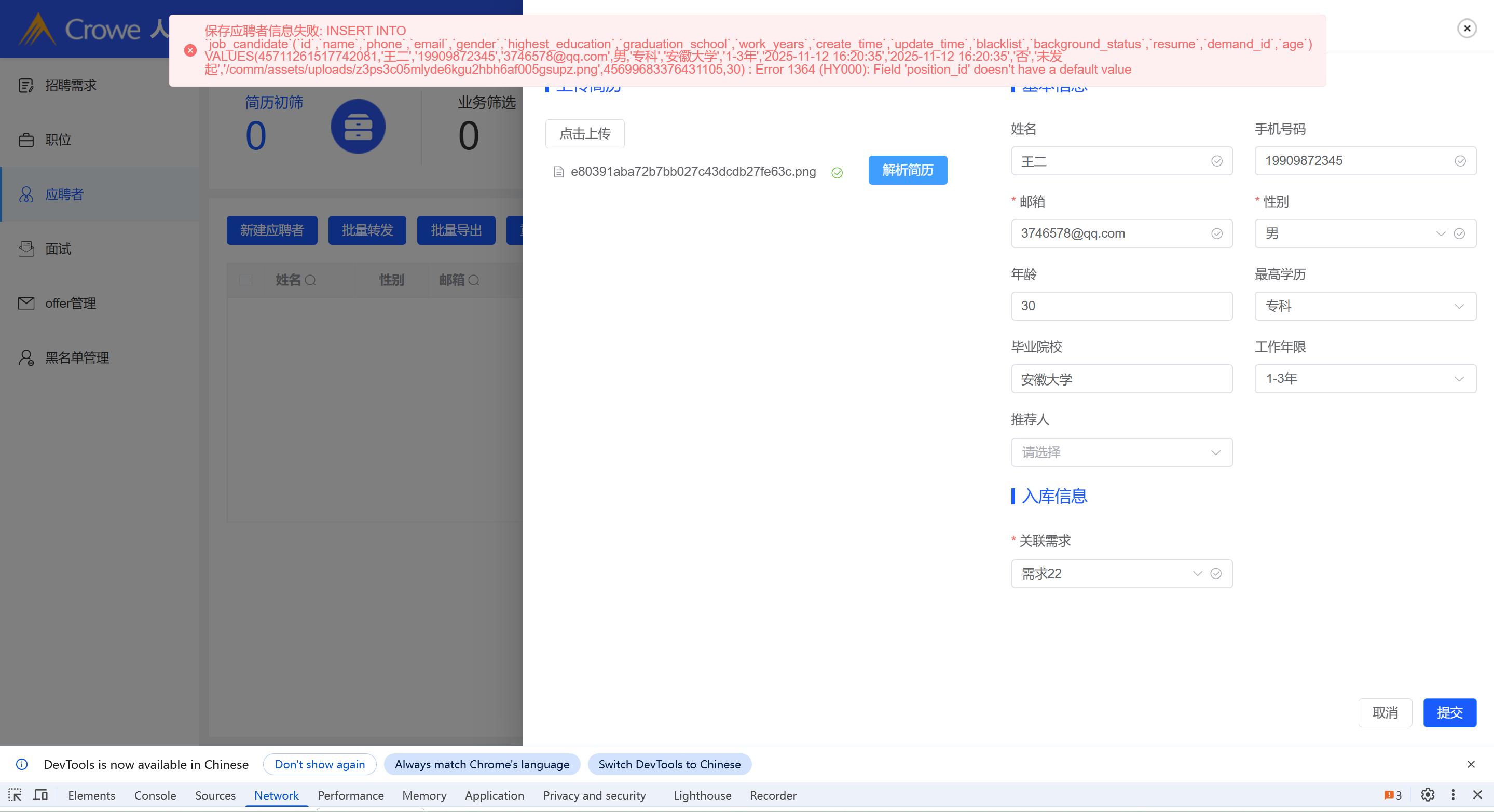Click the search icon next to 邮箱 column
This screenshot has height=812, width=1494.
(x=474, y=280)
